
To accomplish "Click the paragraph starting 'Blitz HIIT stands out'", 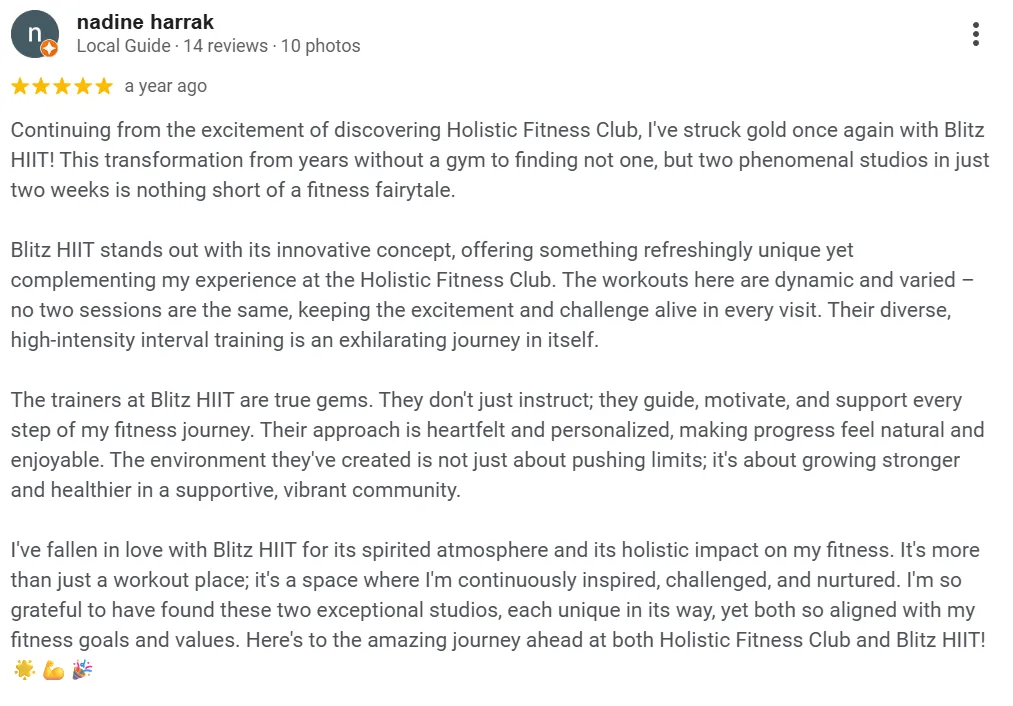I will point(492,295).
